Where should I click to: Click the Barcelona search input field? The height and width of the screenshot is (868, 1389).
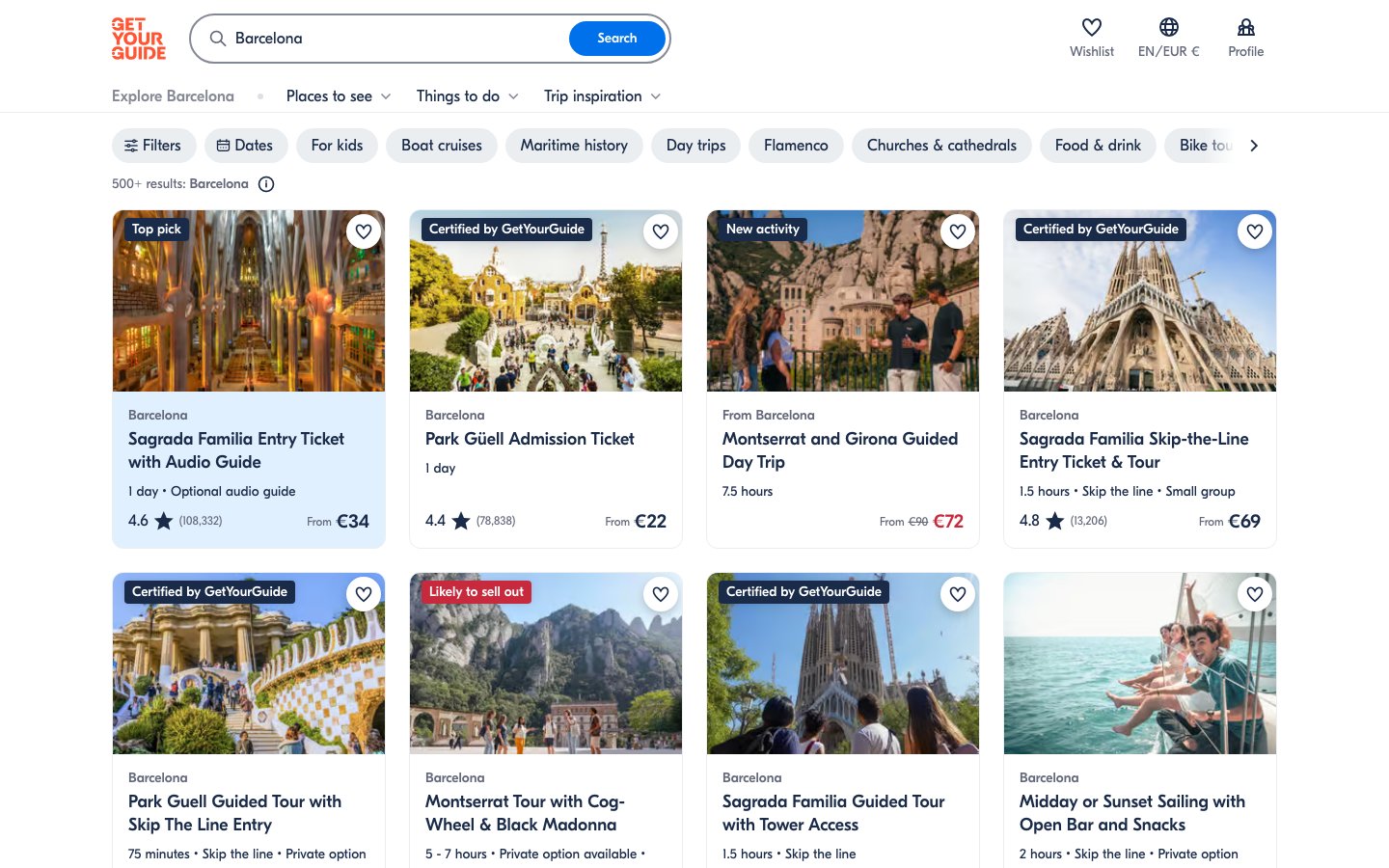point(395,39)
